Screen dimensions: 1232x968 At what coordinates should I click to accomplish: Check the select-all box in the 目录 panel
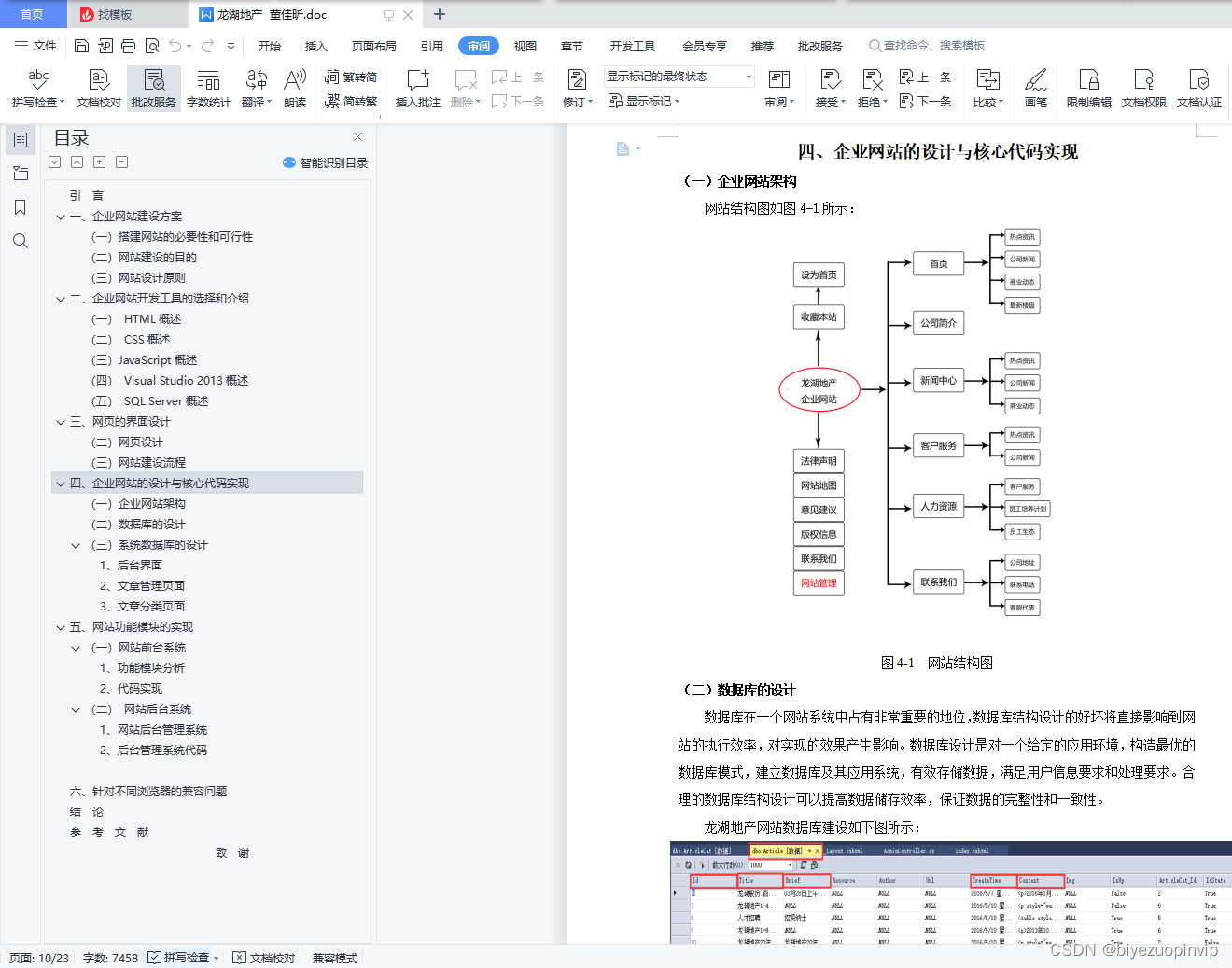click(54, 161)
